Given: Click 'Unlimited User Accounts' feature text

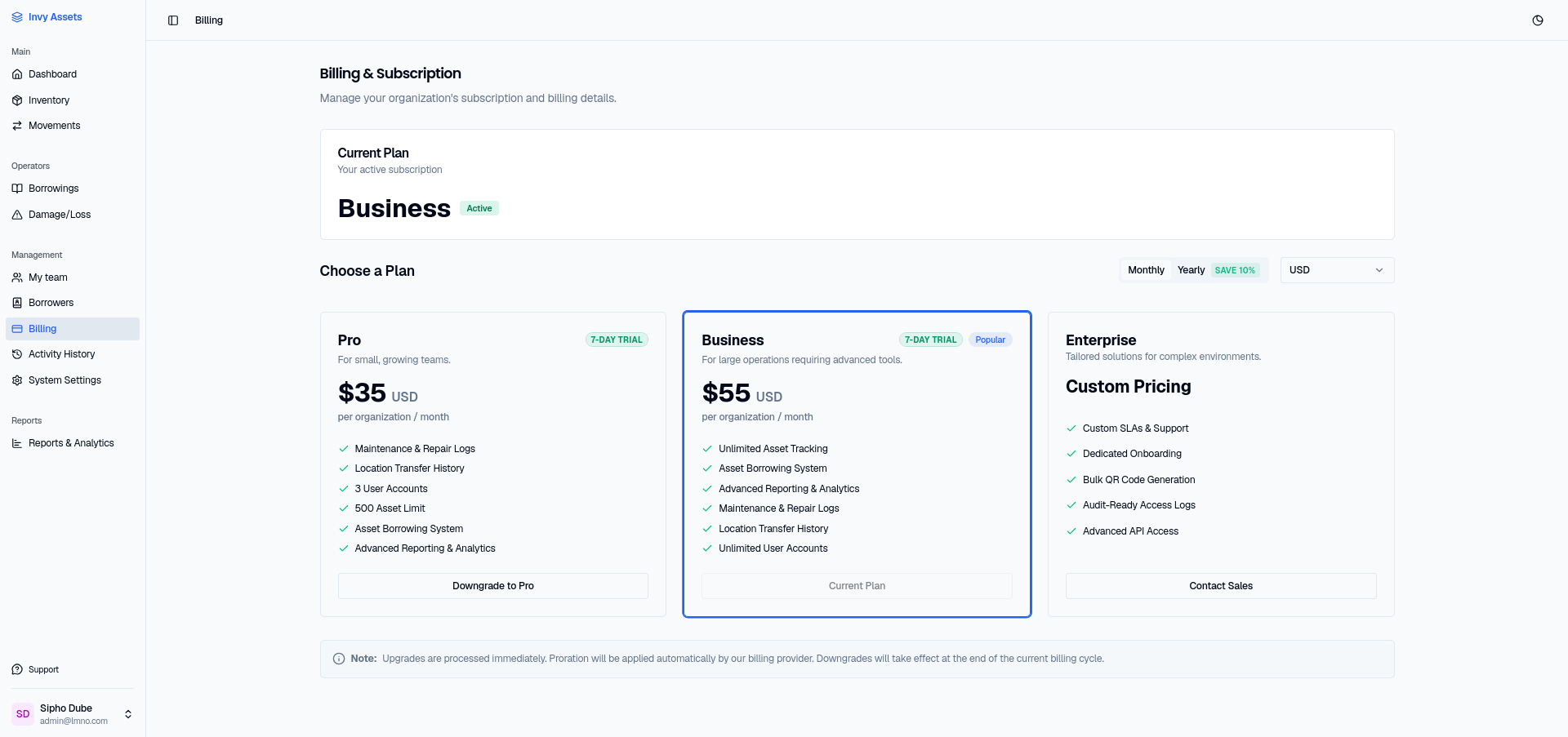Looking at the screenshot, I should pos(773,548).
